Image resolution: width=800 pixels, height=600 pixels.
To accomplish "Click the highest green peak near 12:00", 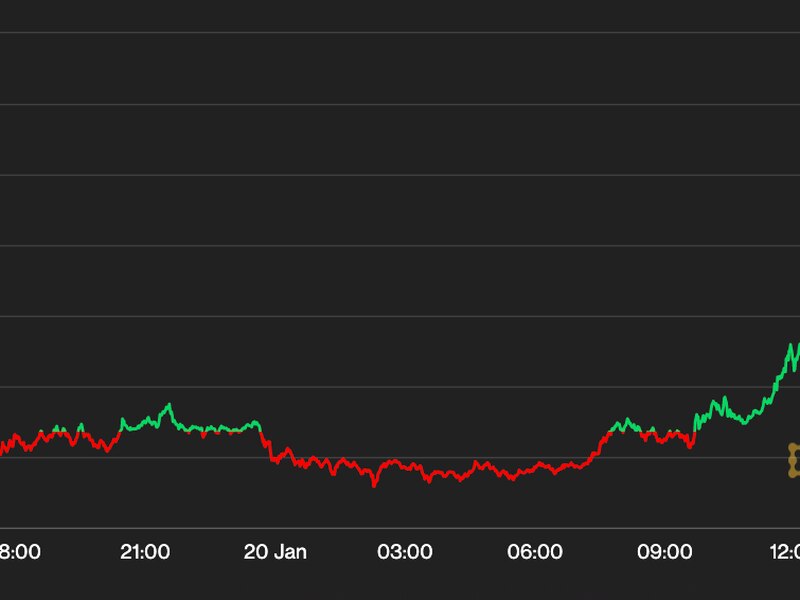I will point(791,346).
